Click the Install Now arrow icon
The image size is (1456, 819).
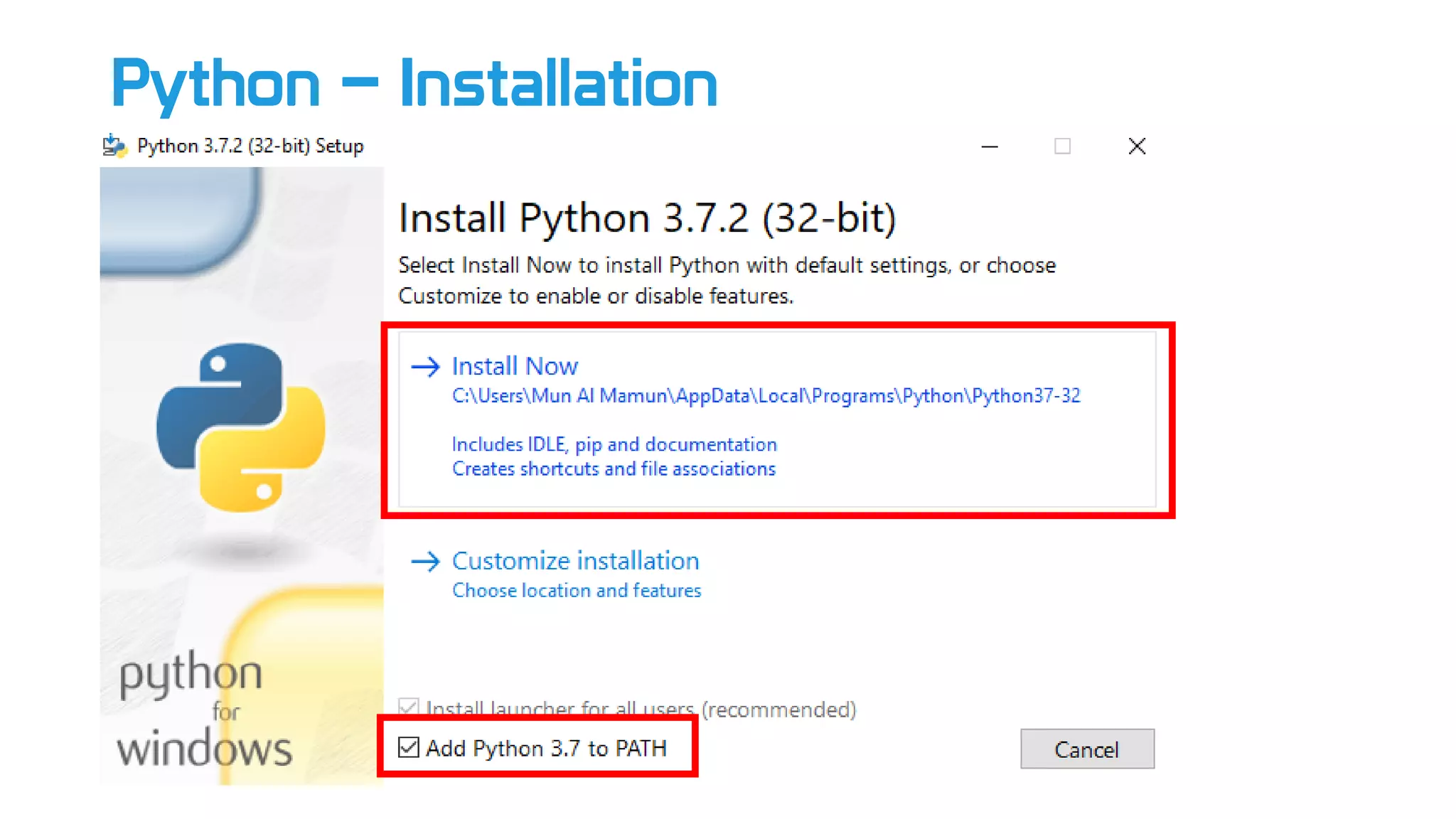[x=426, y=366]
